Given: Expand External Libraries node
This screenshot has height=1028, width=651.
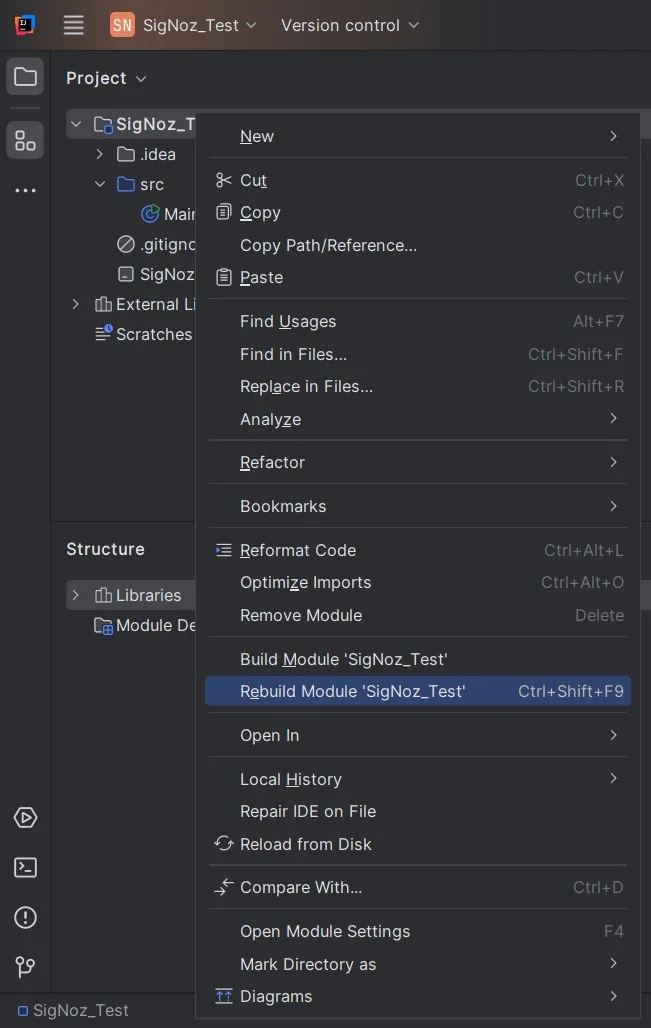Looking at the screenshot, I should click(x=76, y=304).
